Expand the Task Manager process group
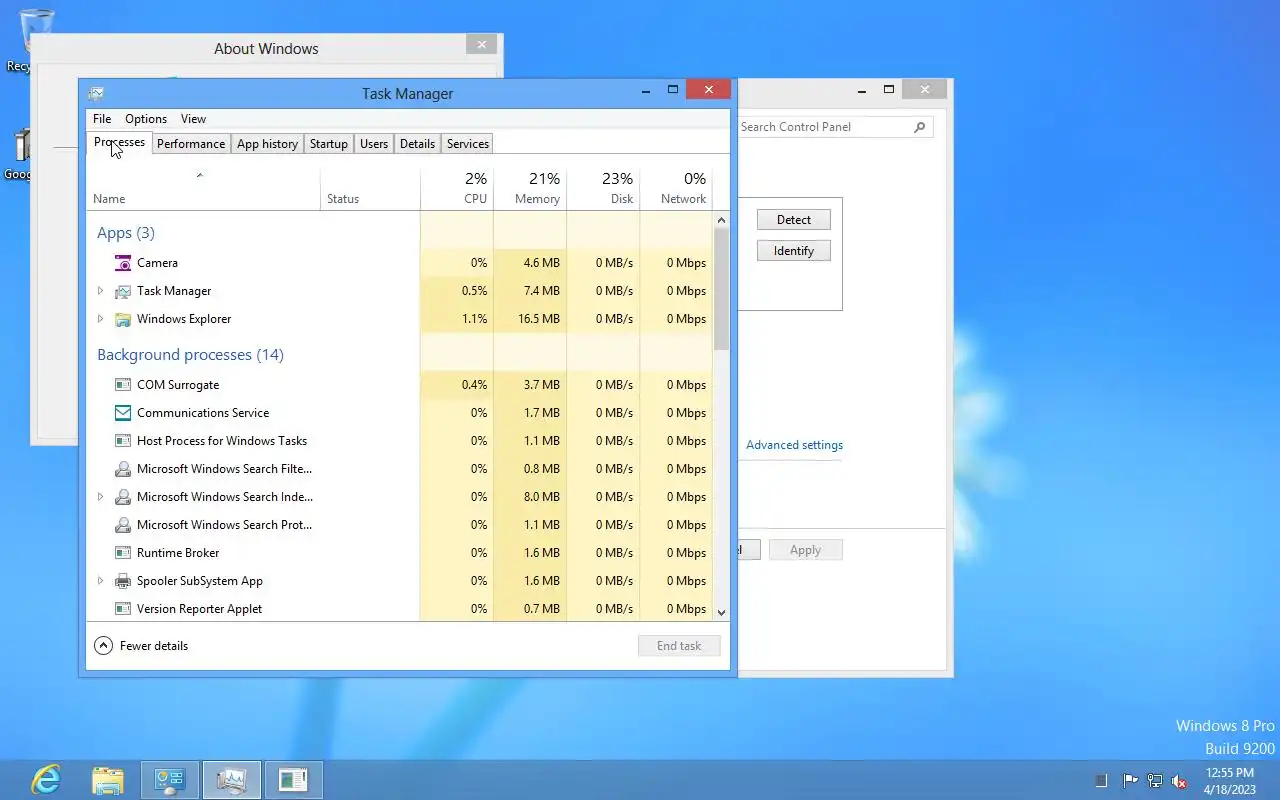Screen dimensions: 1280x800 (x=100, y=291)
